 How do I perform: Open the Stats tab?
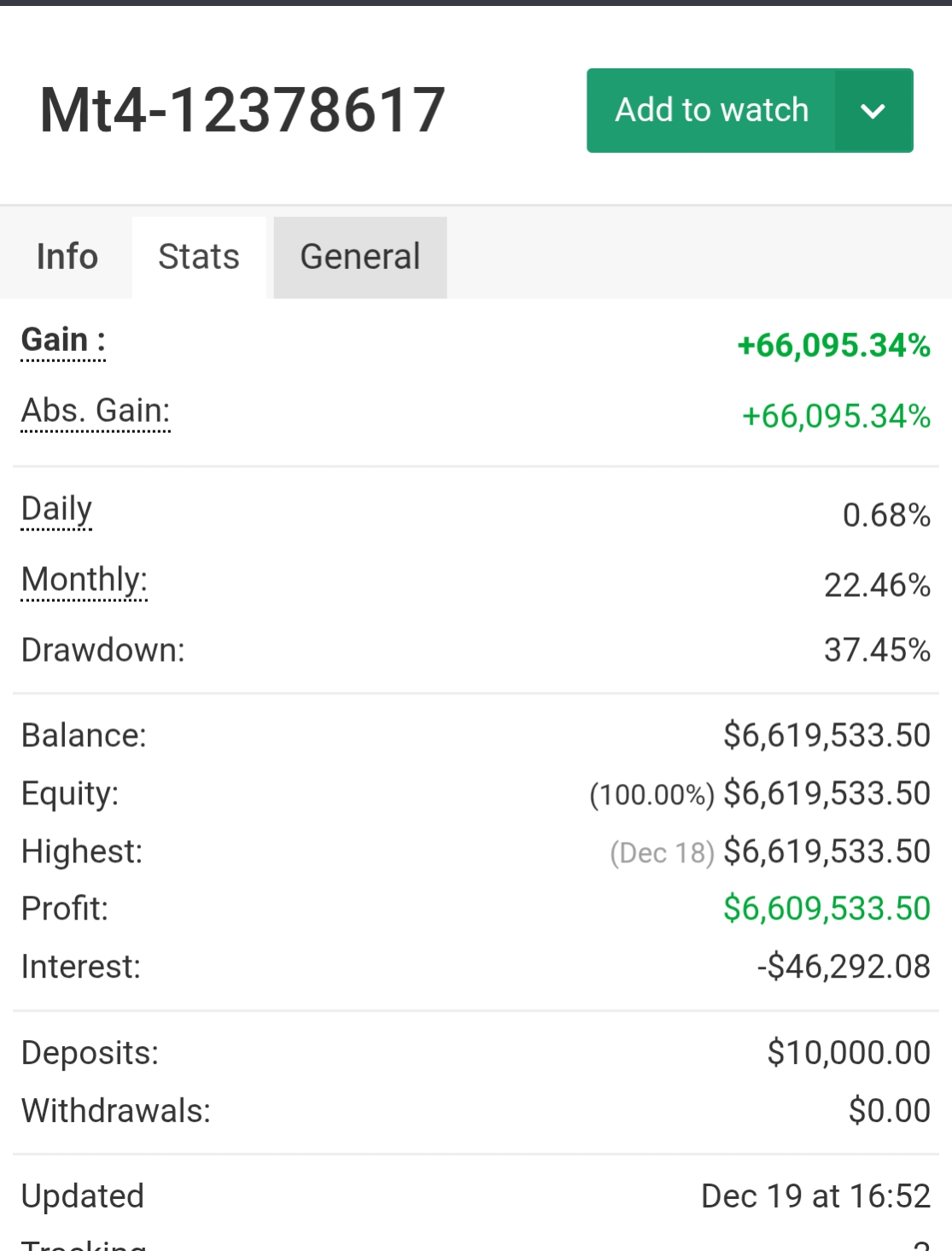199,257
